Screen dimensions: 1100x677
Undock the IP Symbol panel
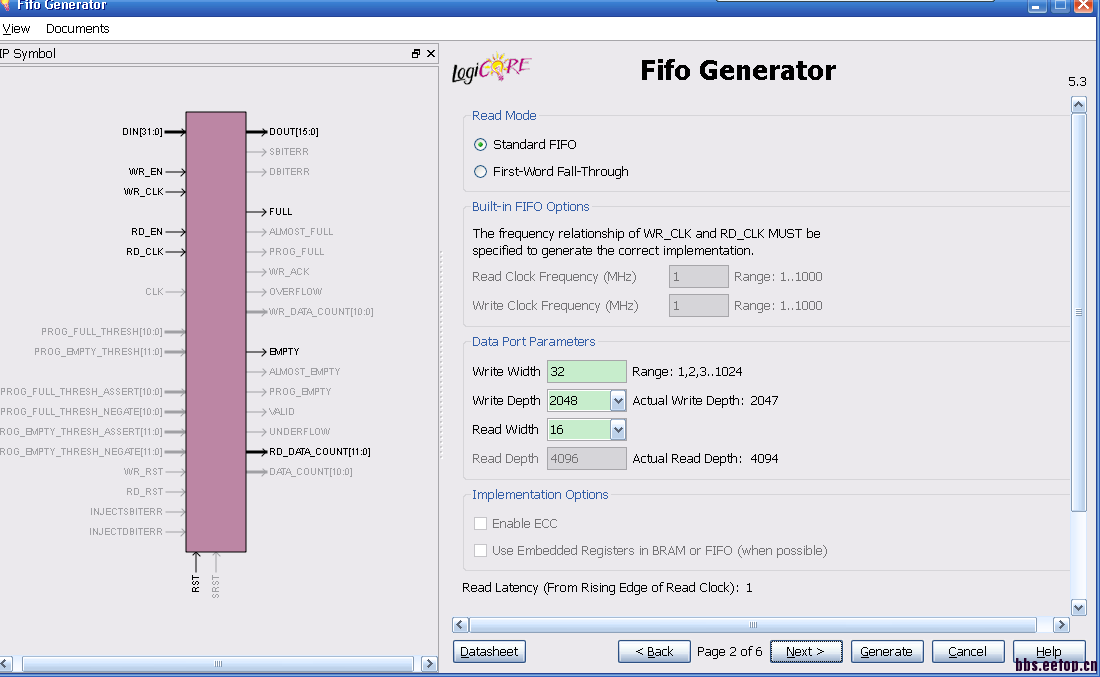416,53
